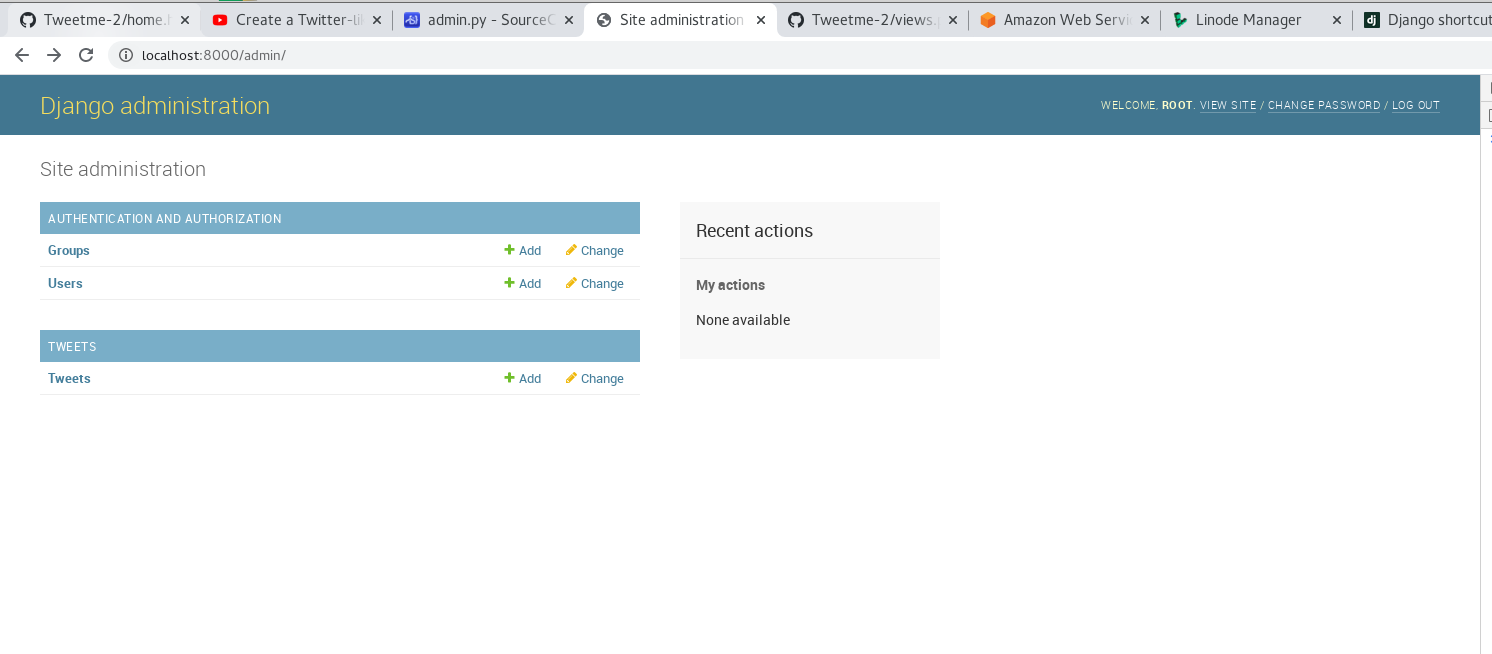1492x654 pixels.
Task: Switch to the admin.py SourceCode tab
Action: point(487,20)
